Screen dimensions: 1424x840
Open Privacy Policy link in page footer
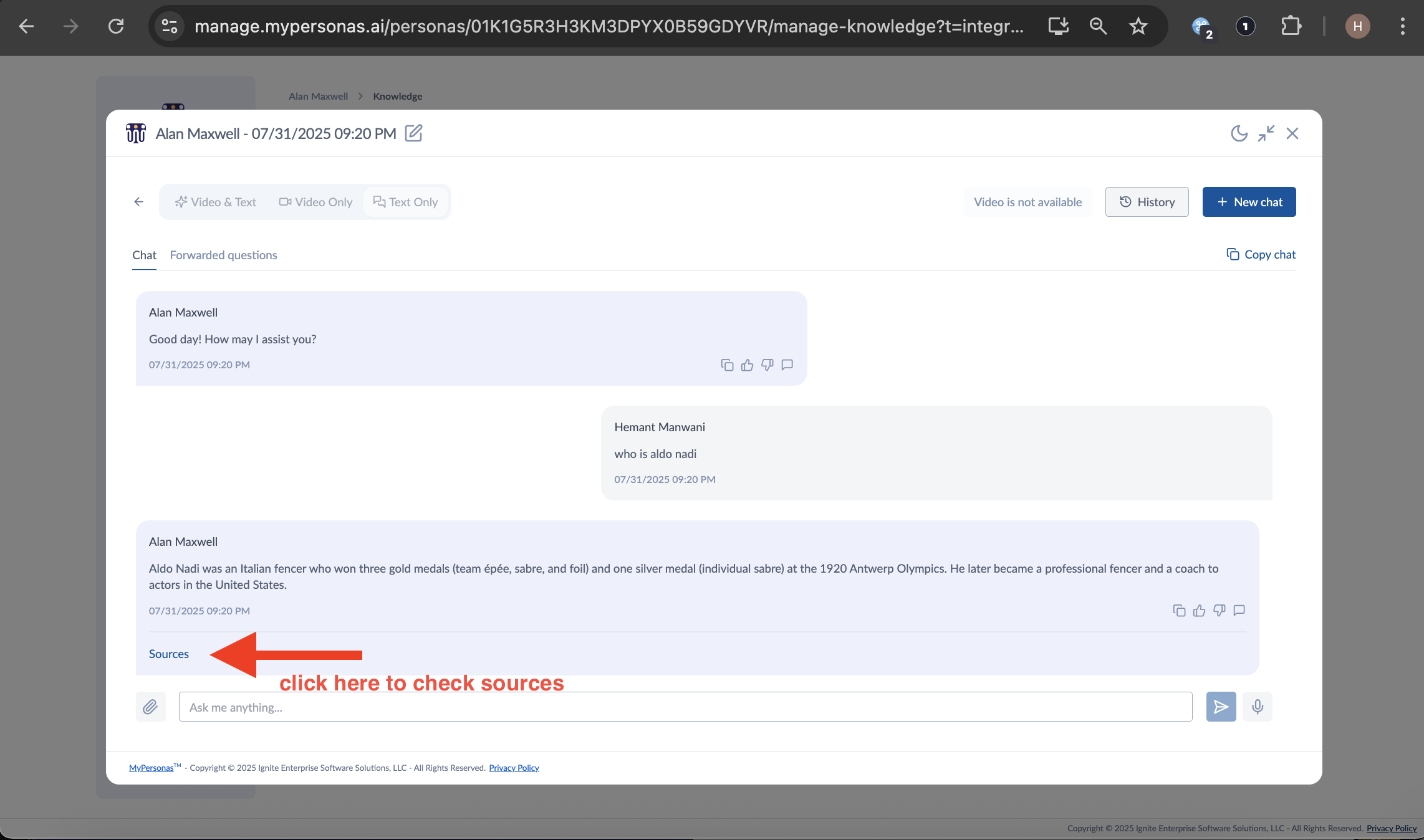point(1392,828)
